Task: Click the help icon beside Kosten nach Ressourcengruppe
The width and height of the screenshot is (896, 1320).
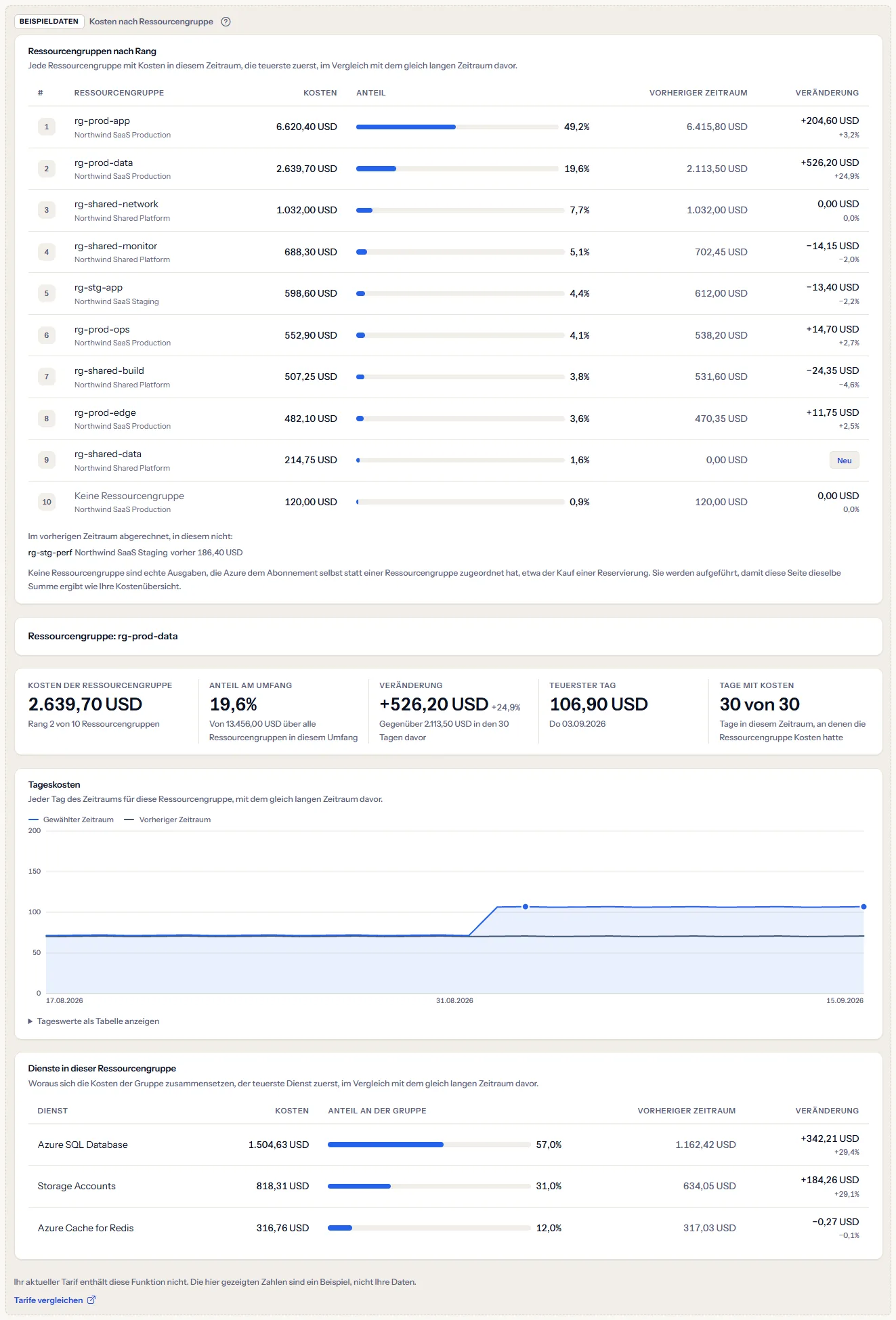Action: (x=226, y=22)
